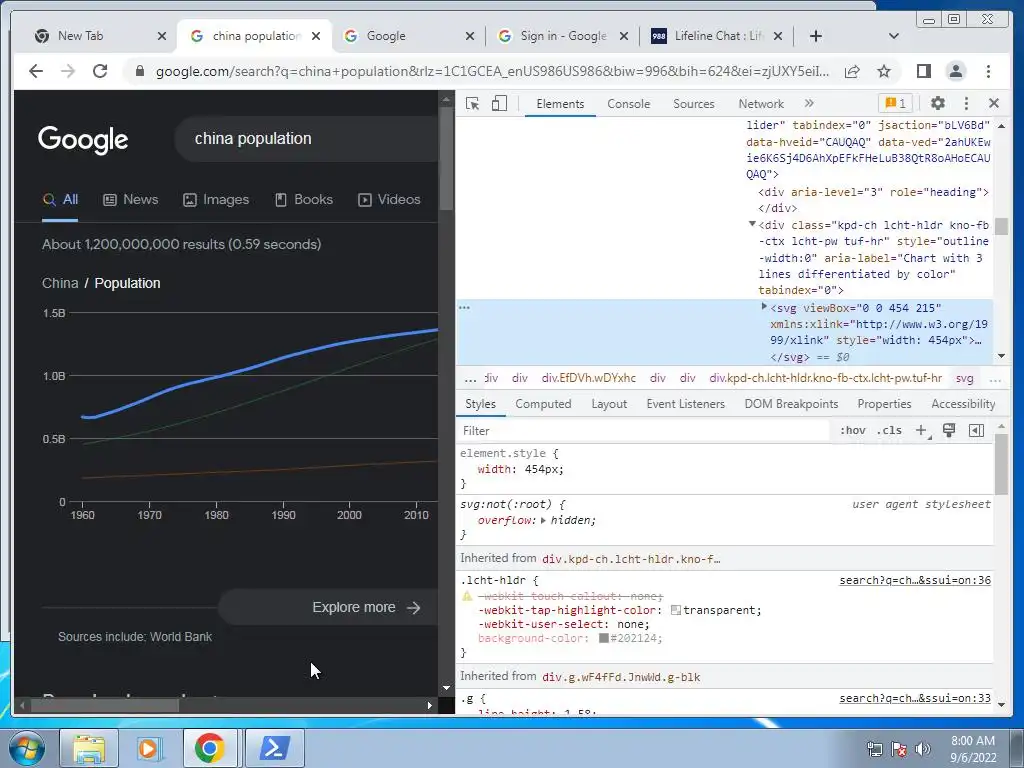Screen dimensions: 1024x768
Task: Expand the svg viewBox element node
Action: coord(763,306)
